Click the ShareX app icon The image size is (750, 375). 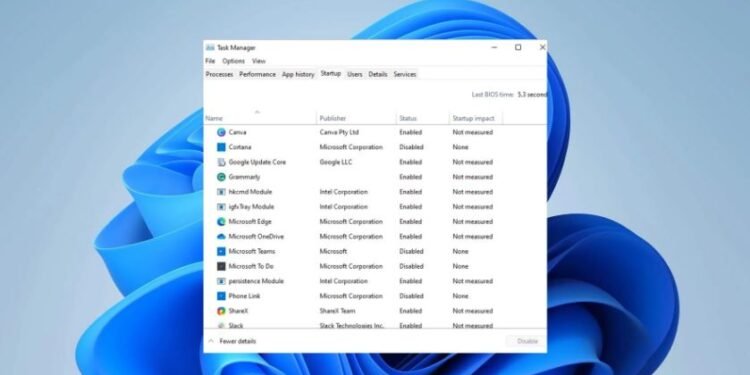click(x=221, y=311)
